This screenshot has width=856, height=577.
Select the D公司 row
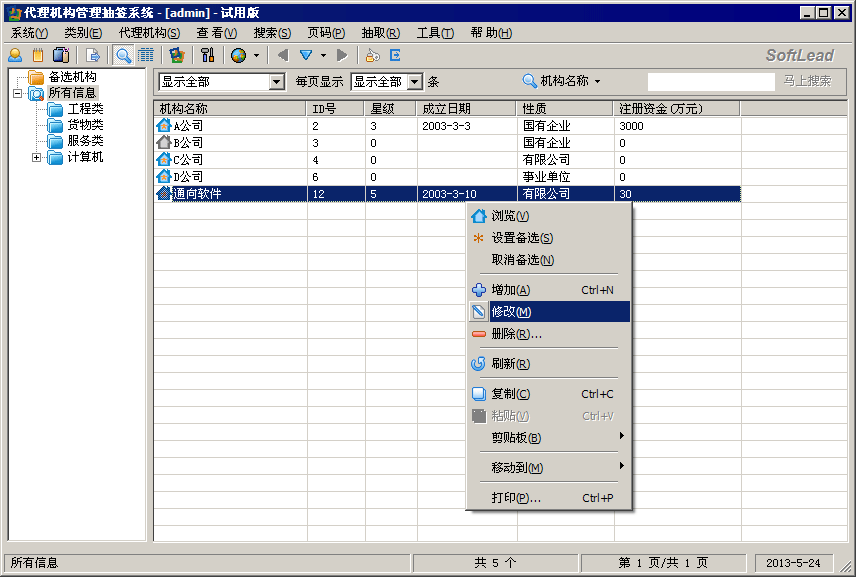coord(448,177)
